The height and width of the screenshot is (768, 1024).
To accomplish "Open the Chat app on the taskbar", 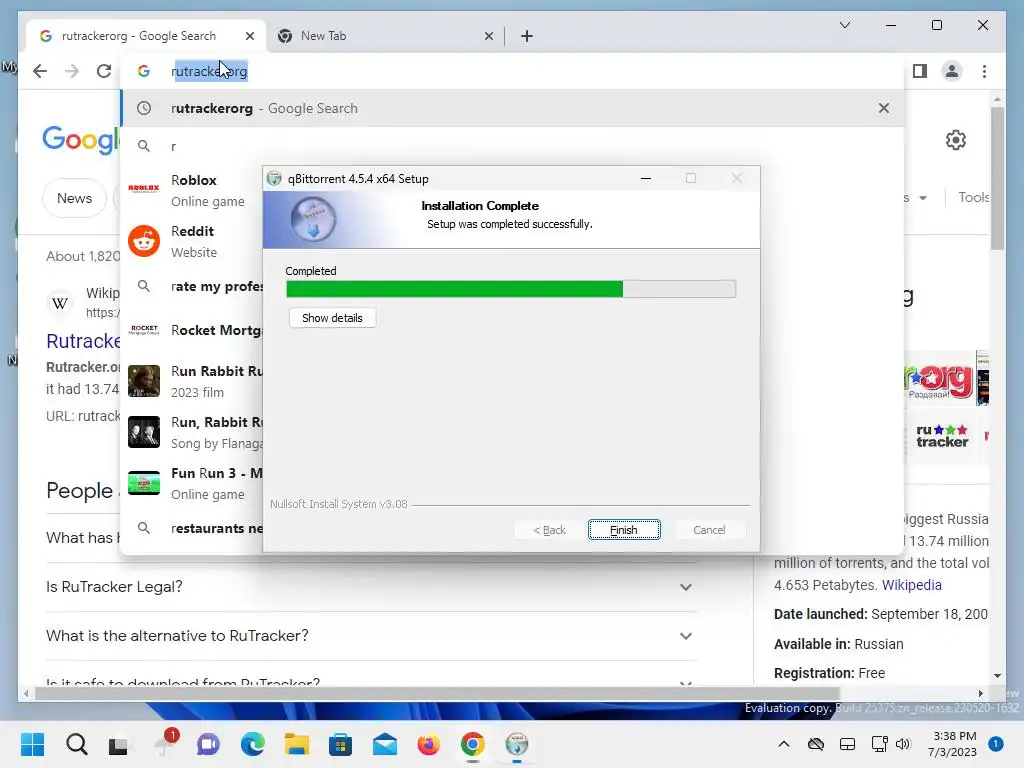I will point(208,744).
